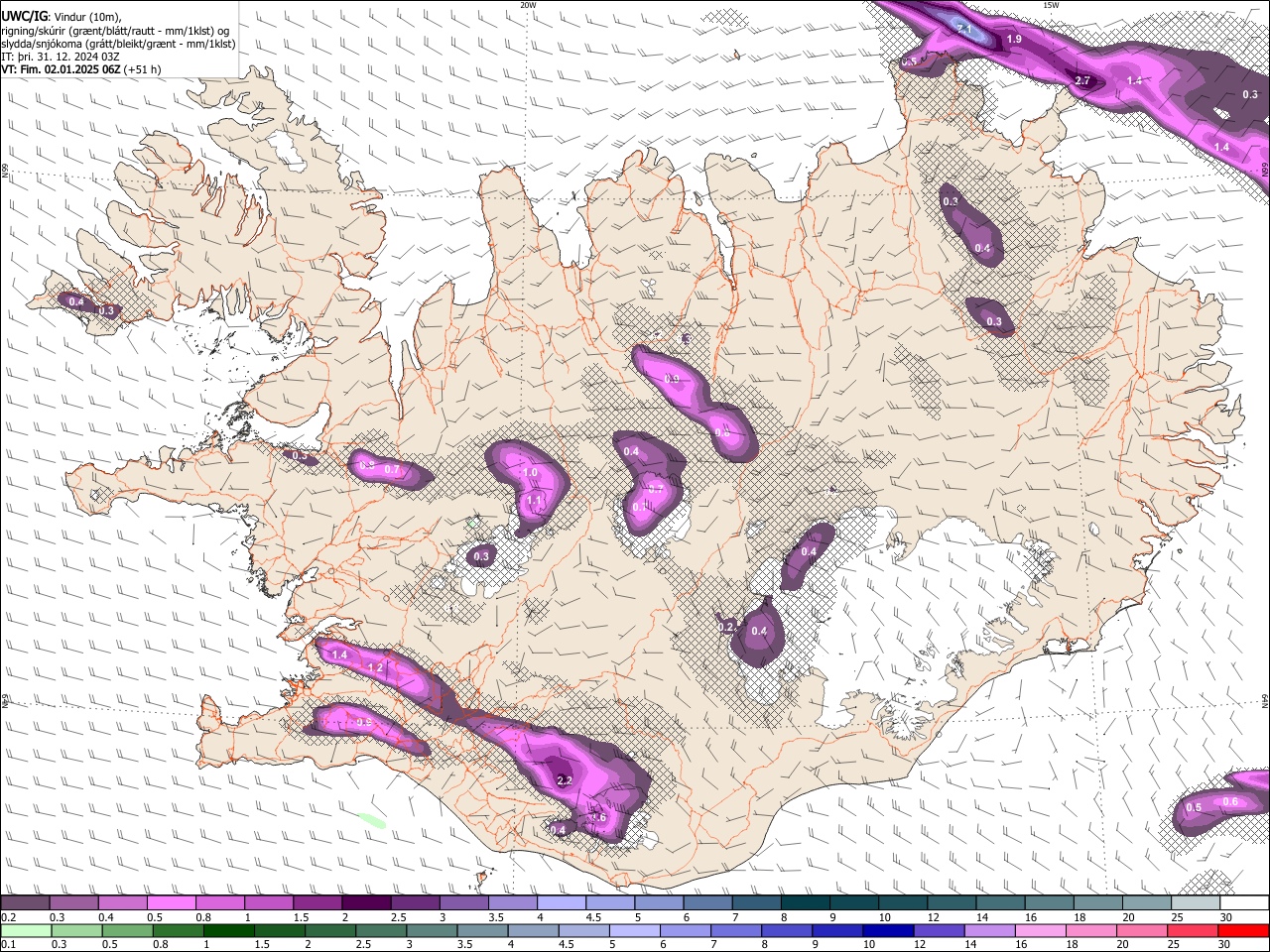Pick the snow scale swatch labeled 2
1270x952 pixels.
[366, 903]
